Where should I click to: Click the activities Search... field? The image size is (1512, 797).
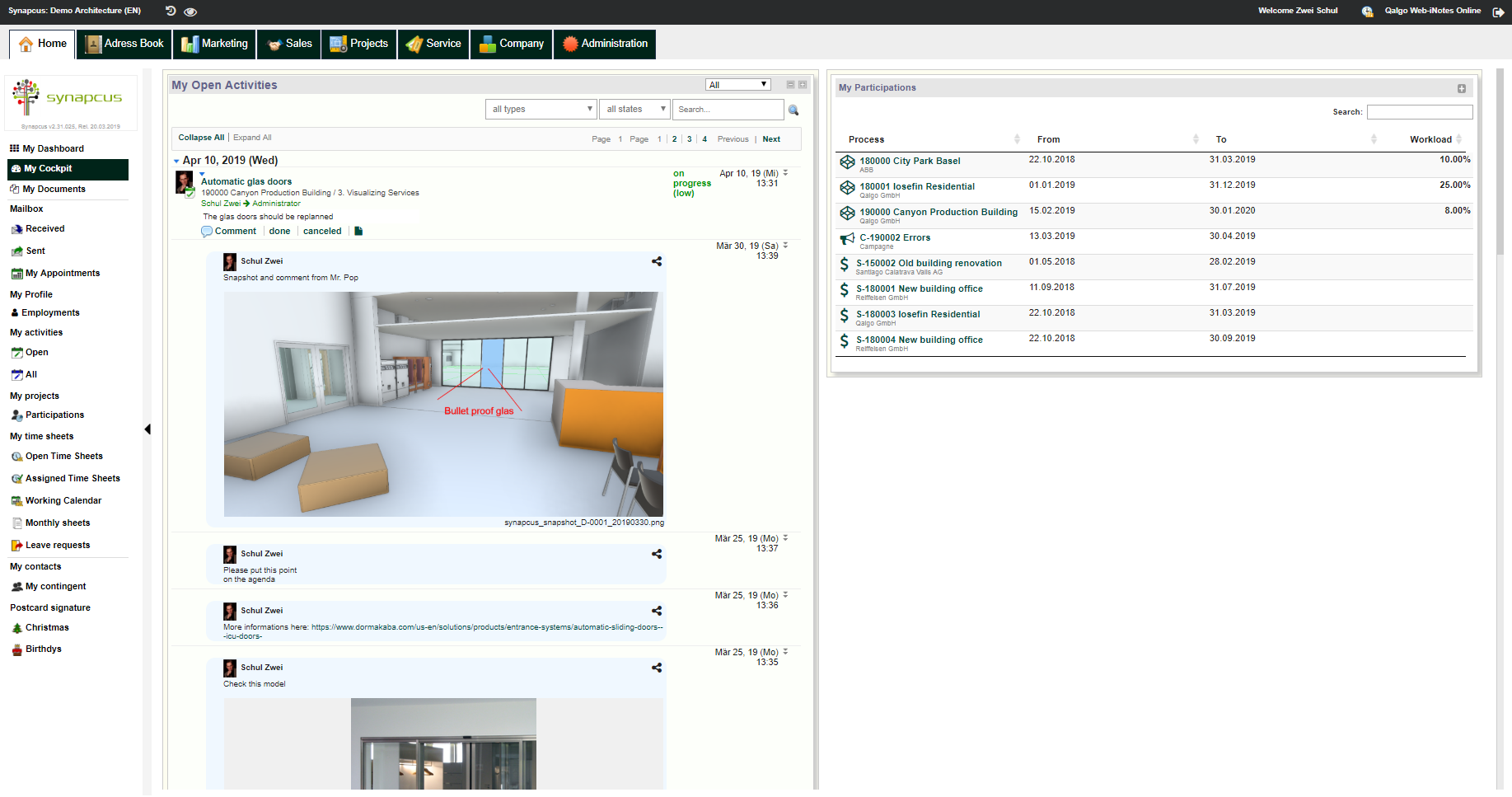pos(728,109)
